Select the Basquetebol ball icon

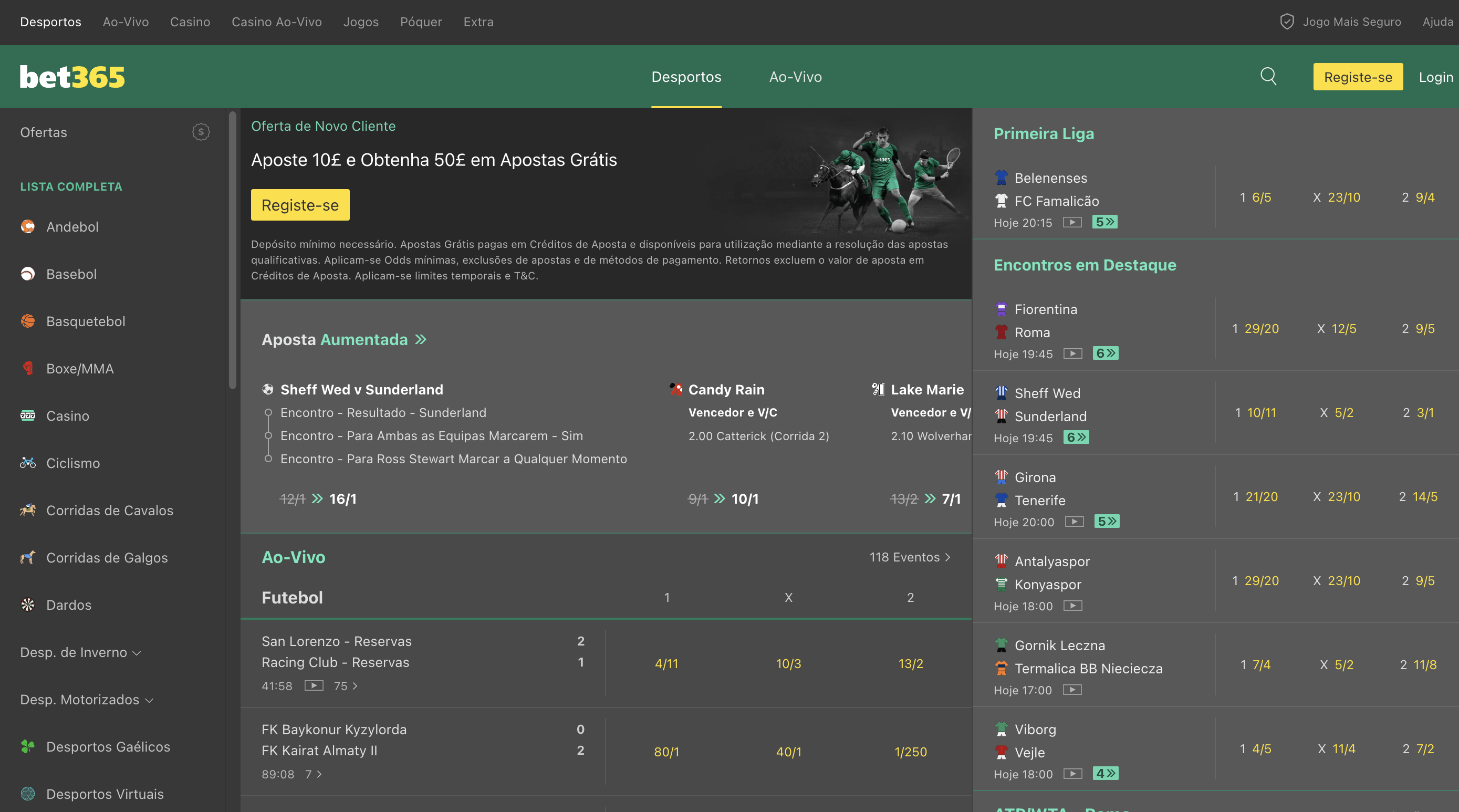(x=28, y=321)
